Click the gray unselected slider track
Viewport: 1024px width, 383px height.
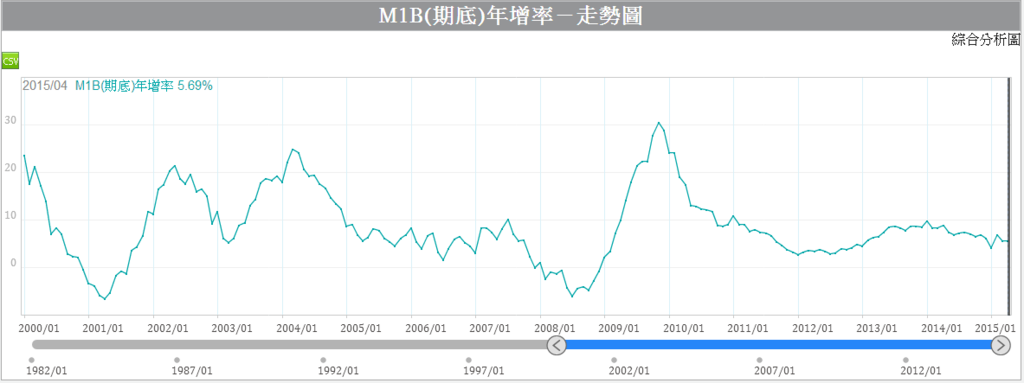(290, 344)
